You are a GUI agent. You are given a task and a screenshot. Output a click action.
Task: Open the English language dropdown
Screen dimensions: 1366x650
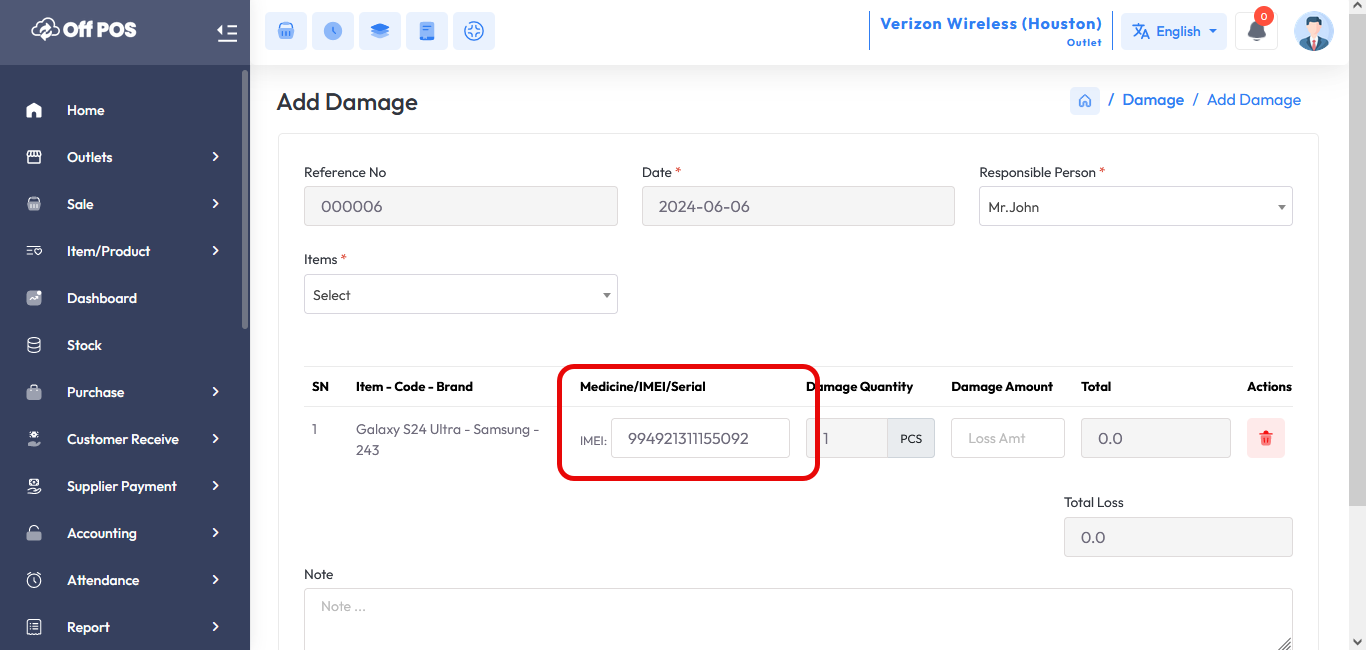coord(1174,31)
